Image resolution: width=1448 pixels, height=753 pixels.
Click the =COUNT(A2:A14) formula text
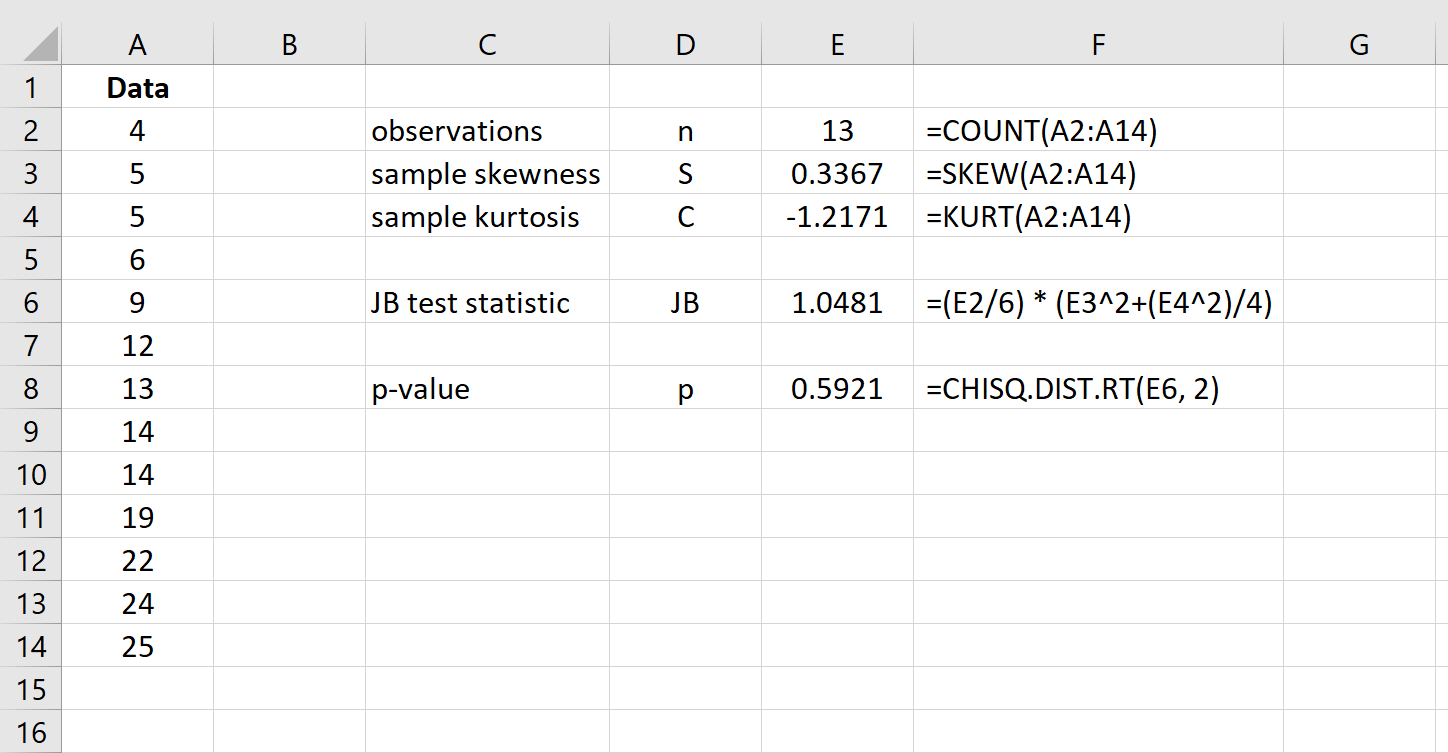pyautogui.click(x=1043, y=131)
